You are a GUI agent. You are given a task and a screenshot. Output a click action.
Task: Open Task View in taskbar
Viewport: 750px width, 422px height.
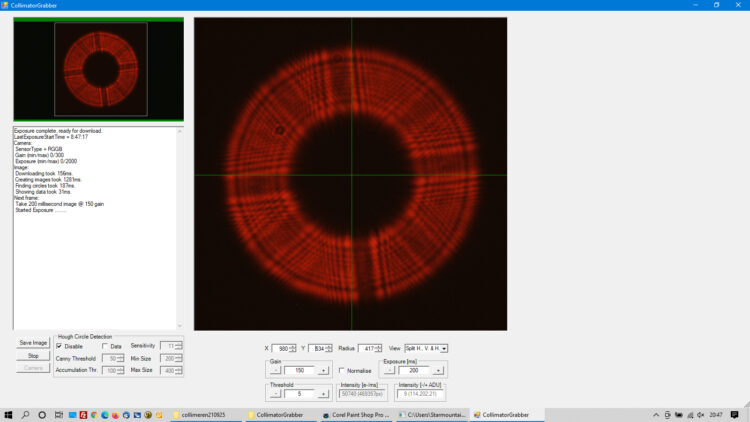point(59,415)
